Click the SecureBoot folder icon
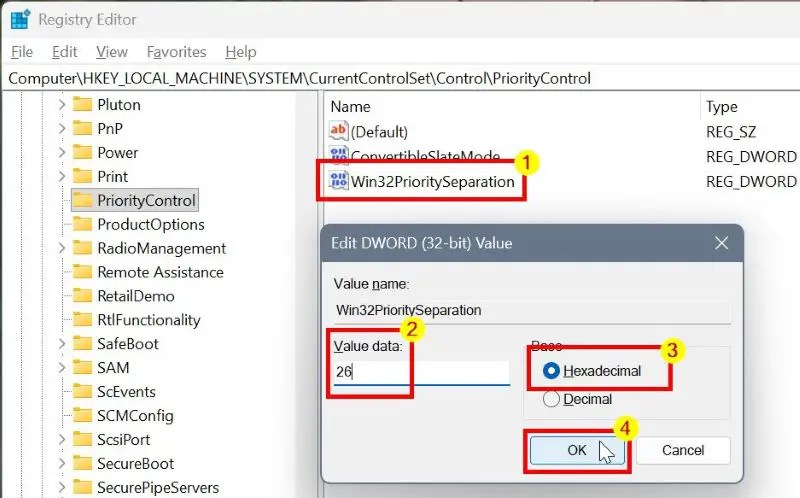The width and height of the screenshot is (800, 498). point(82,463)
